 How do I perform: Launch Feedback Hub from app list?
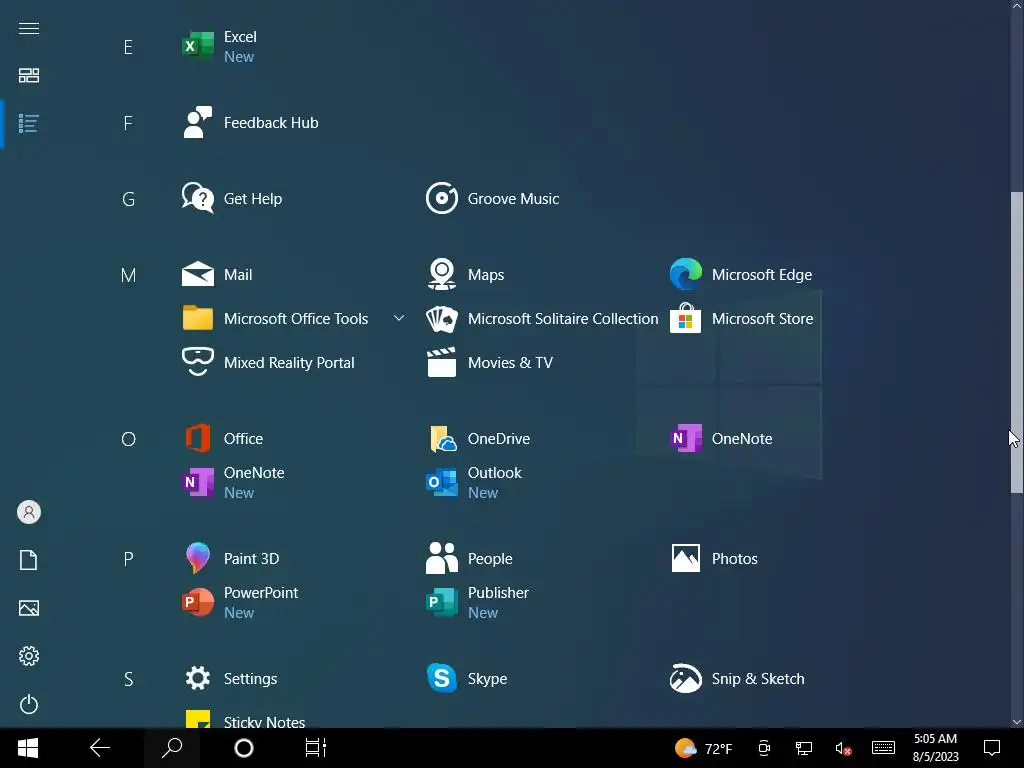tap(251, 123)
